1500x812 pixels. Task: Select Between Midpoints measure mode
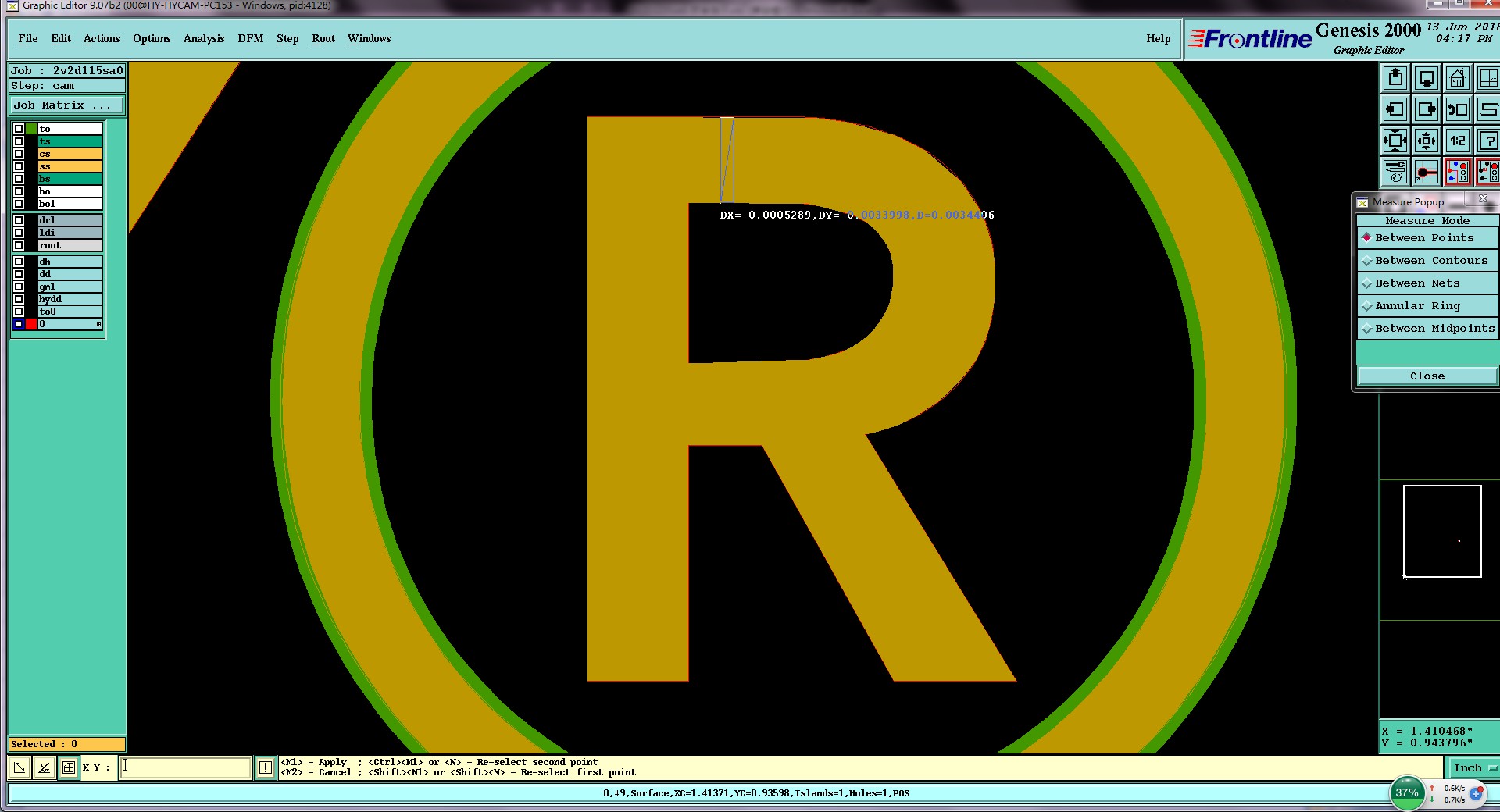1427,329
